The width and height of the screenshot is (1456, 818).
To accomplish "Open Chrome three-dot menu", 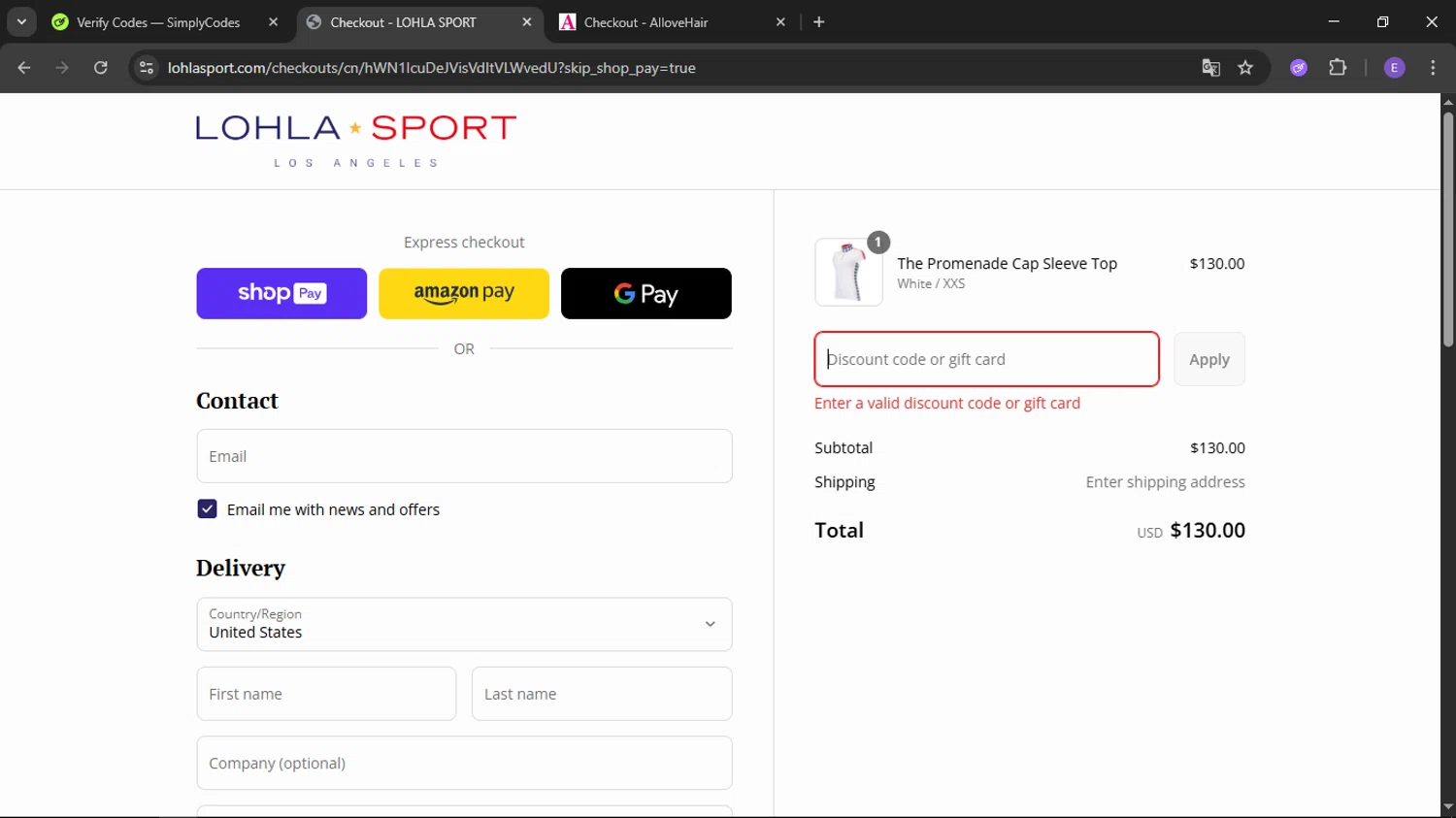I will [x=1433, y=68].
